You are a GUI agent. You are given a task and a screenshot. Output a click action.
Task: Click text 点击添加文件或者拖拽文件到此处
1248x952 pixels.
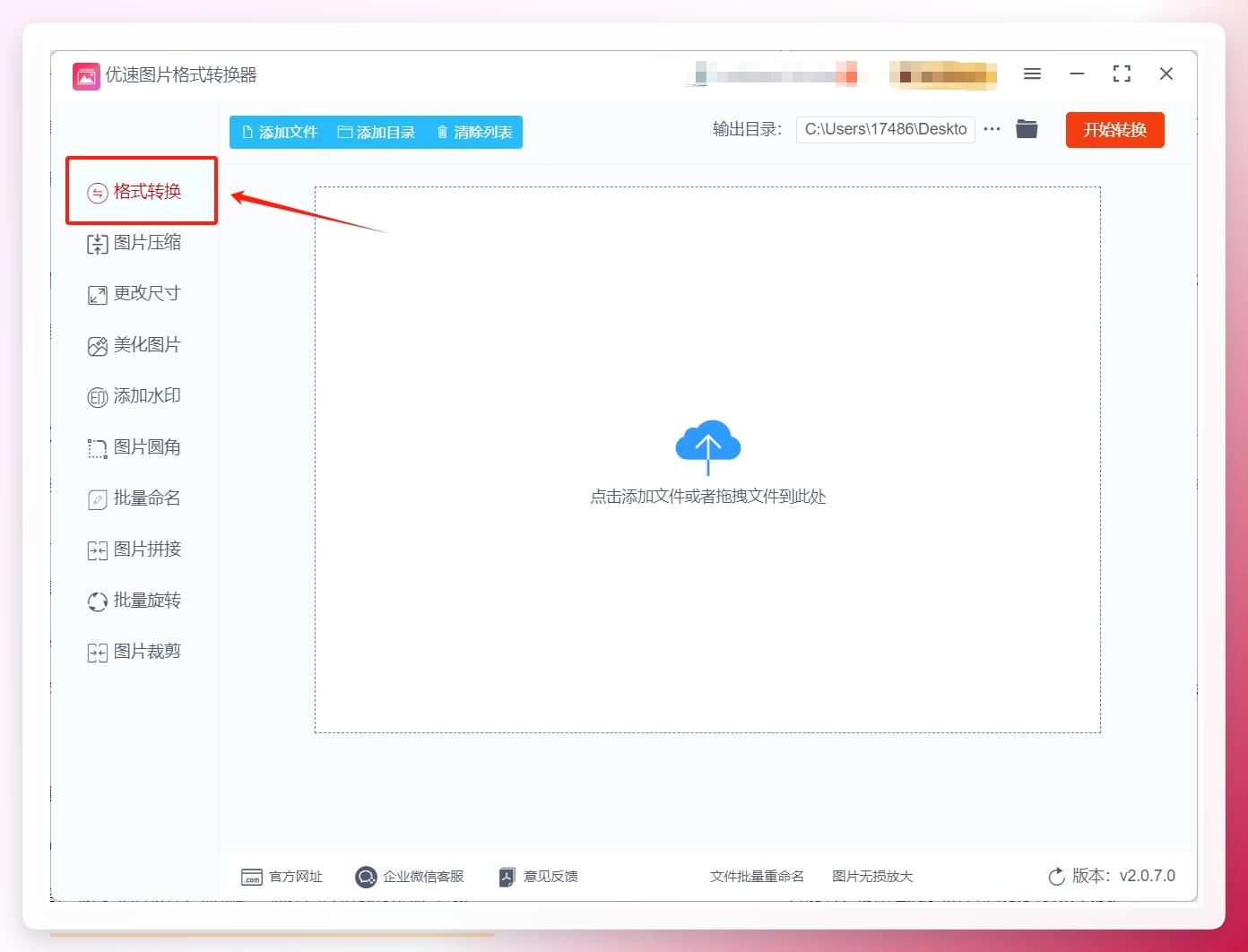tap(708, 497)
